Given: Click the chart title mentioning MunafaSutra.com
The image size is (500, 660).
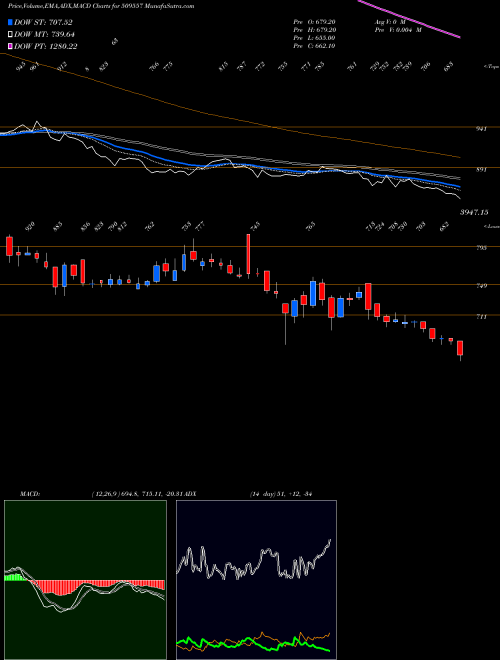Looking at the screenshot, I should click(101, 7).
